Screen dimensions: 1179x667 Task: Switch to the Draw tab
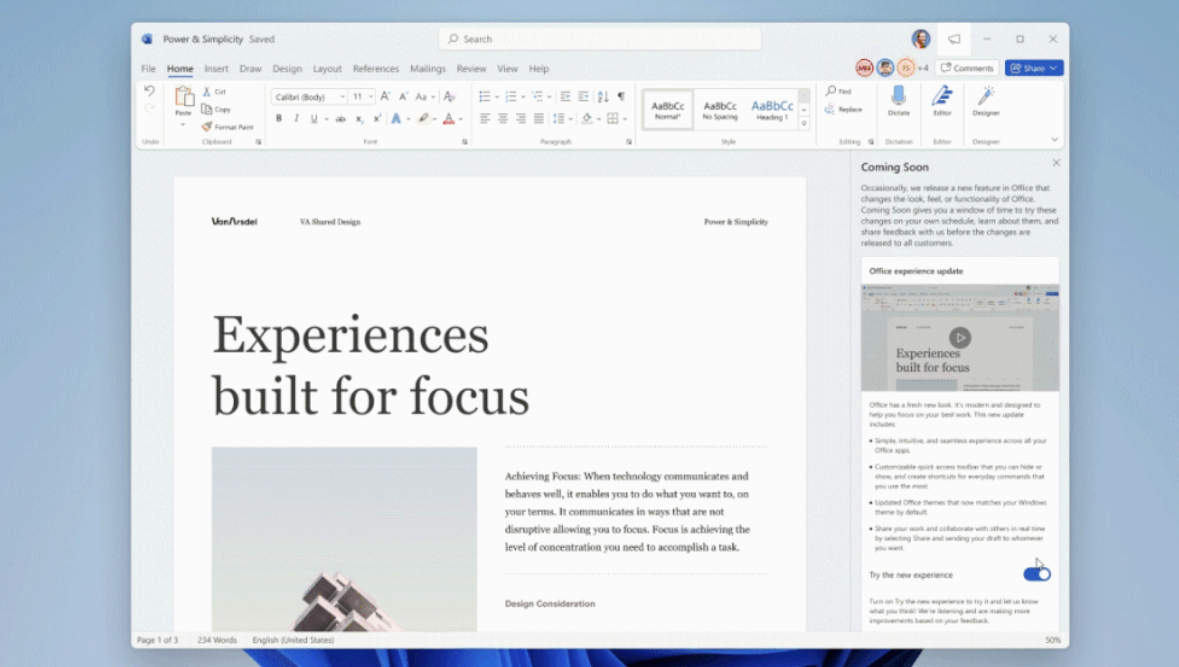[x=250, y=68]
